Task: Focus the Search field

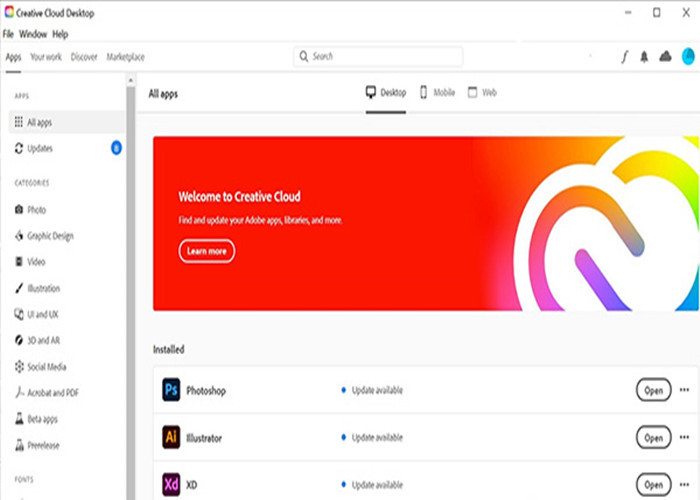Action: pos(378,57)
